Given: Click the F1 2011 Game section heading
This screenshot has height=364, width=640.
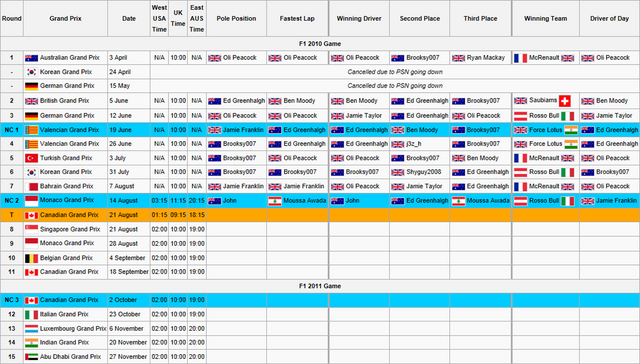Looking at the screenshot, I should [320, 286].
